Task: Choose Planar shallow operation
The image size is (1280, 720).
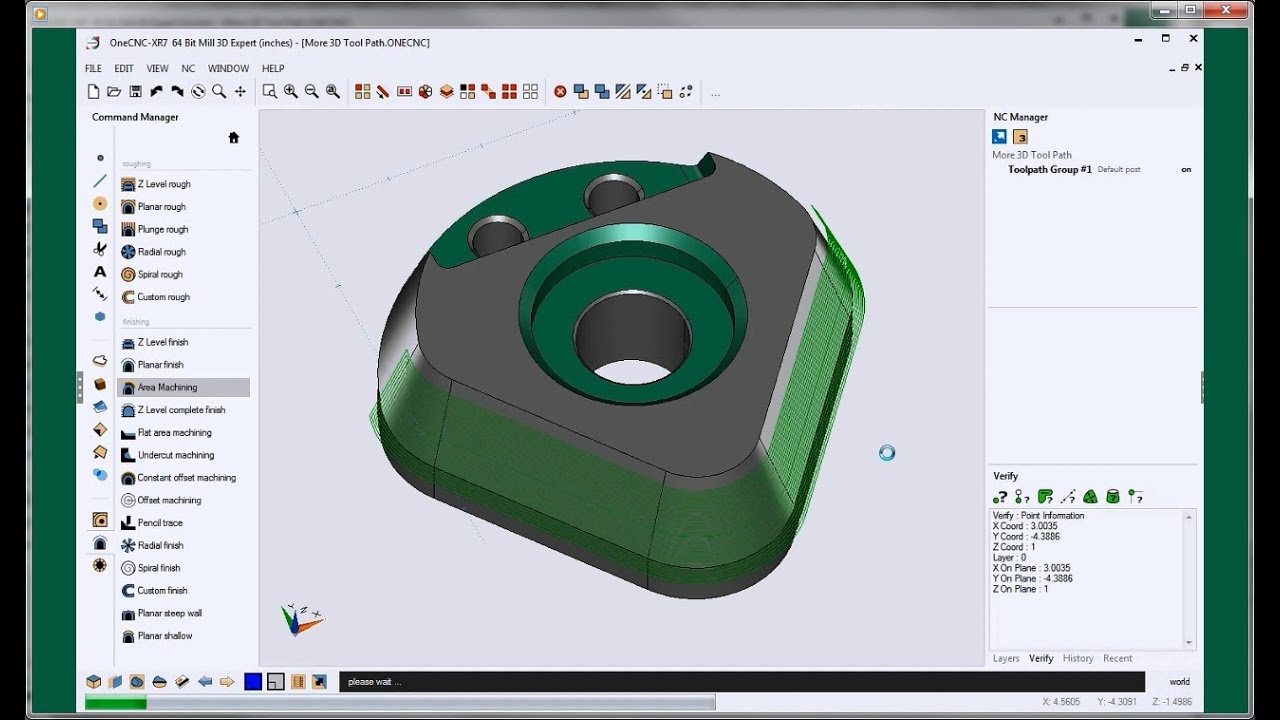Action: click(165, 636)
